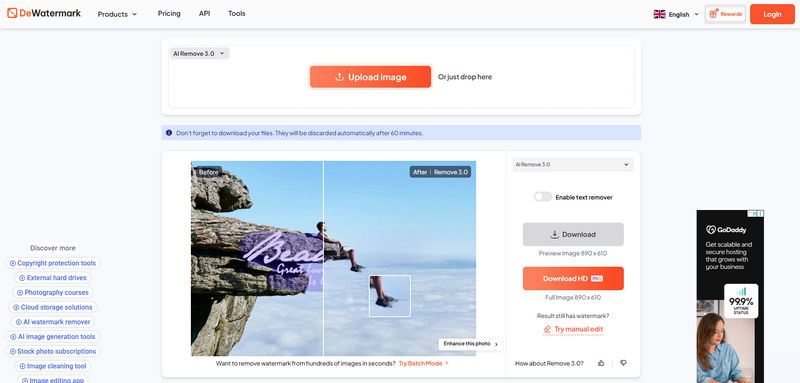Image resolution: width=800 pixels, height=383 pixels.
Task: Click Try Batch Mode link
Action: 423,363
